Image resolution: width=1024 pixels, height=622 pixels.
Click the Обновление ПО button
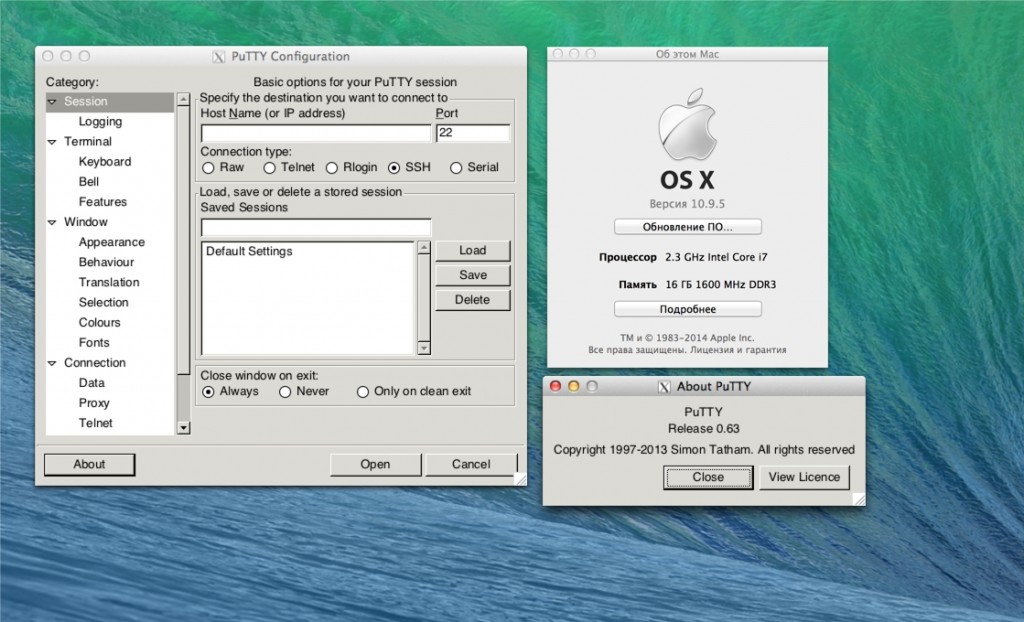tap(686, 225)
